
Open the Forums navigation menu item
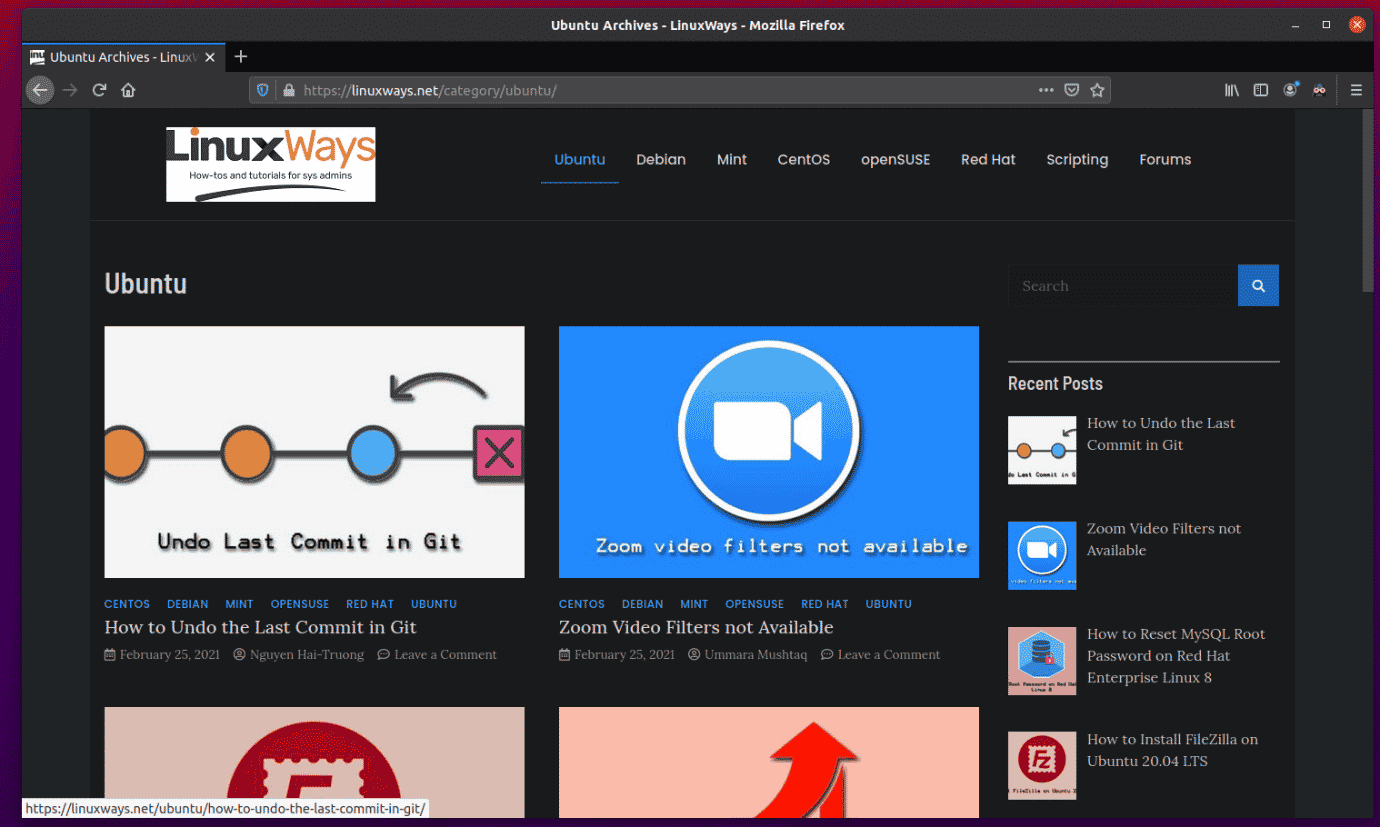pos(1165,159)
